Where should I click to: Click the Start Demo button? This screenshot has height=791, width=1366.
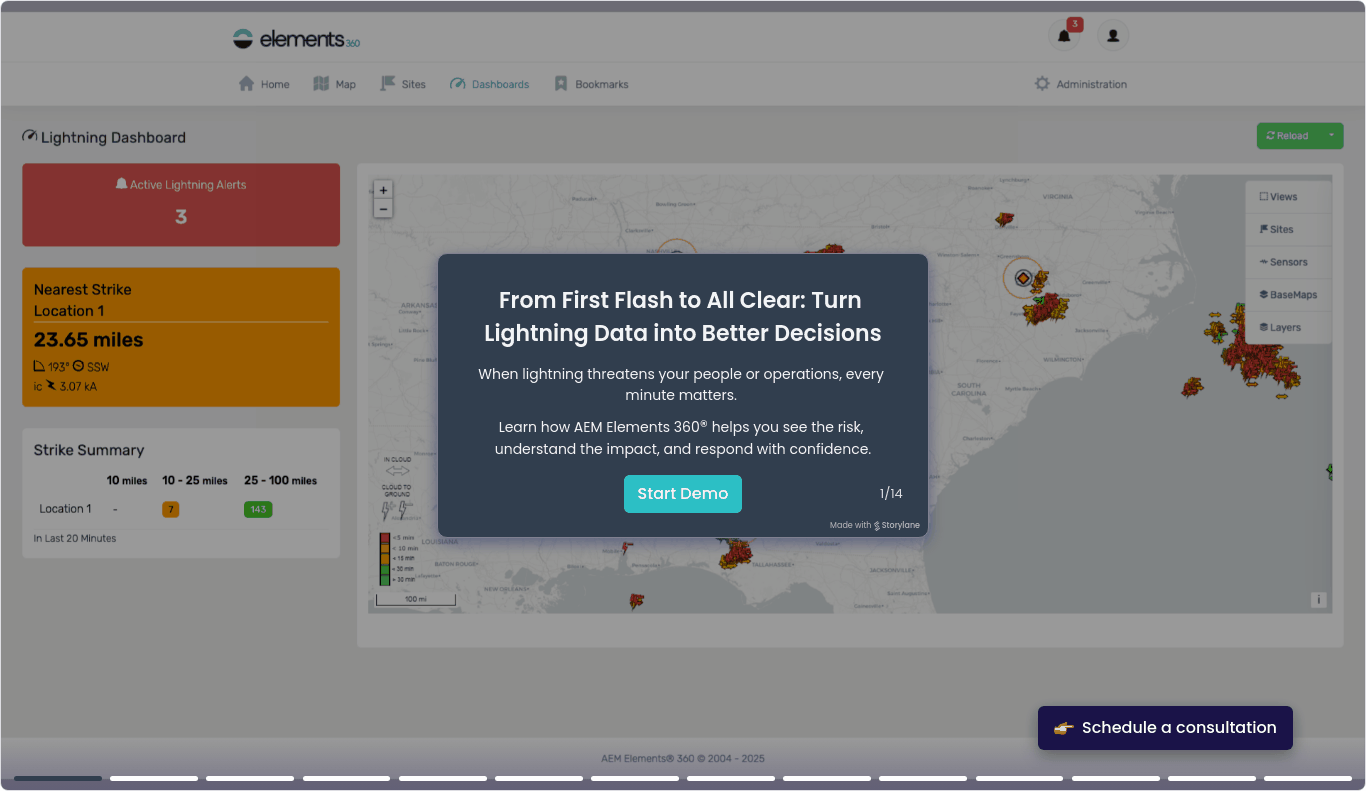(x=683, y=494)
